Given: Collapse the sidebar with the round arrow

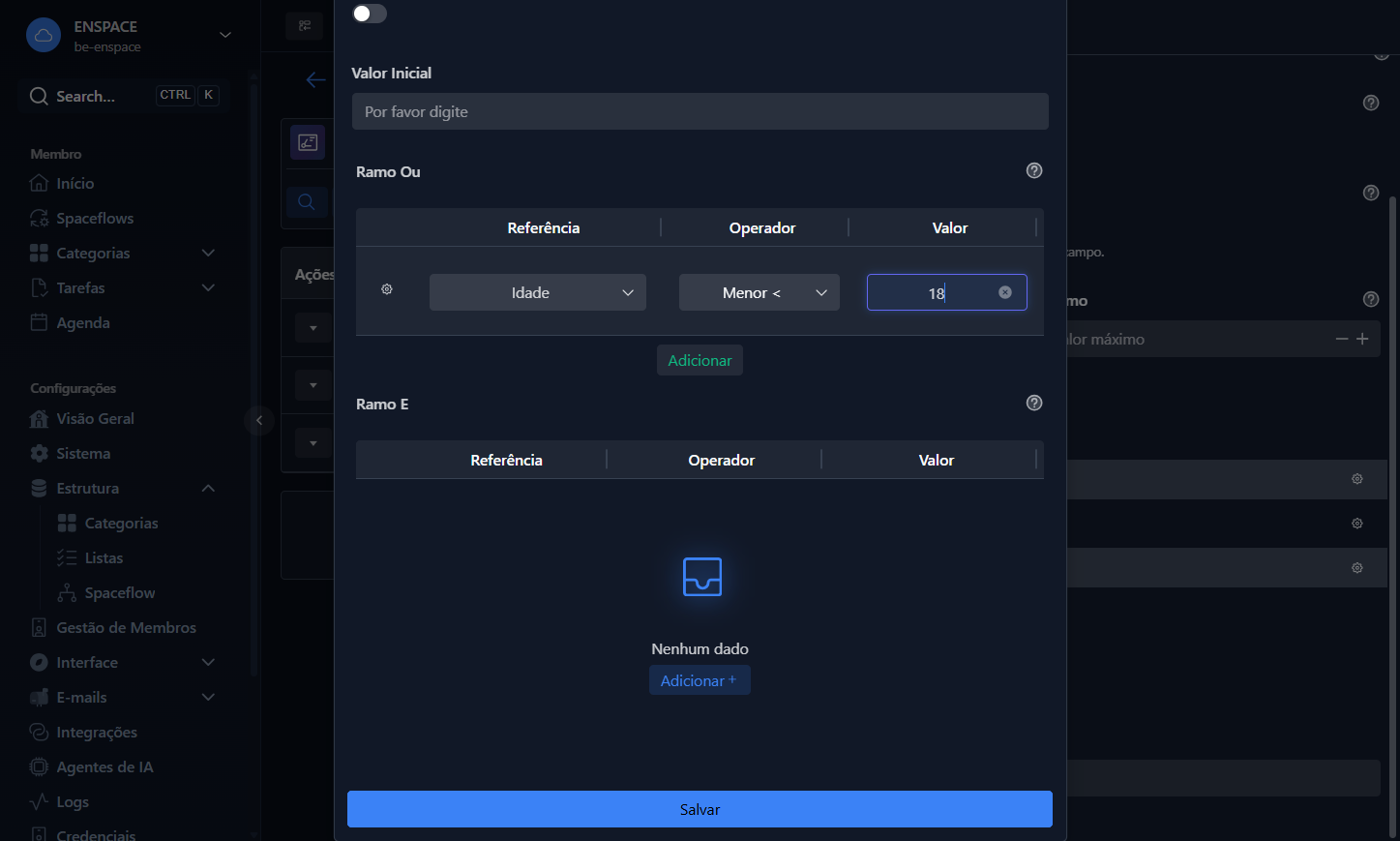Looking at the screenshot, I should [x=259, y=420].
